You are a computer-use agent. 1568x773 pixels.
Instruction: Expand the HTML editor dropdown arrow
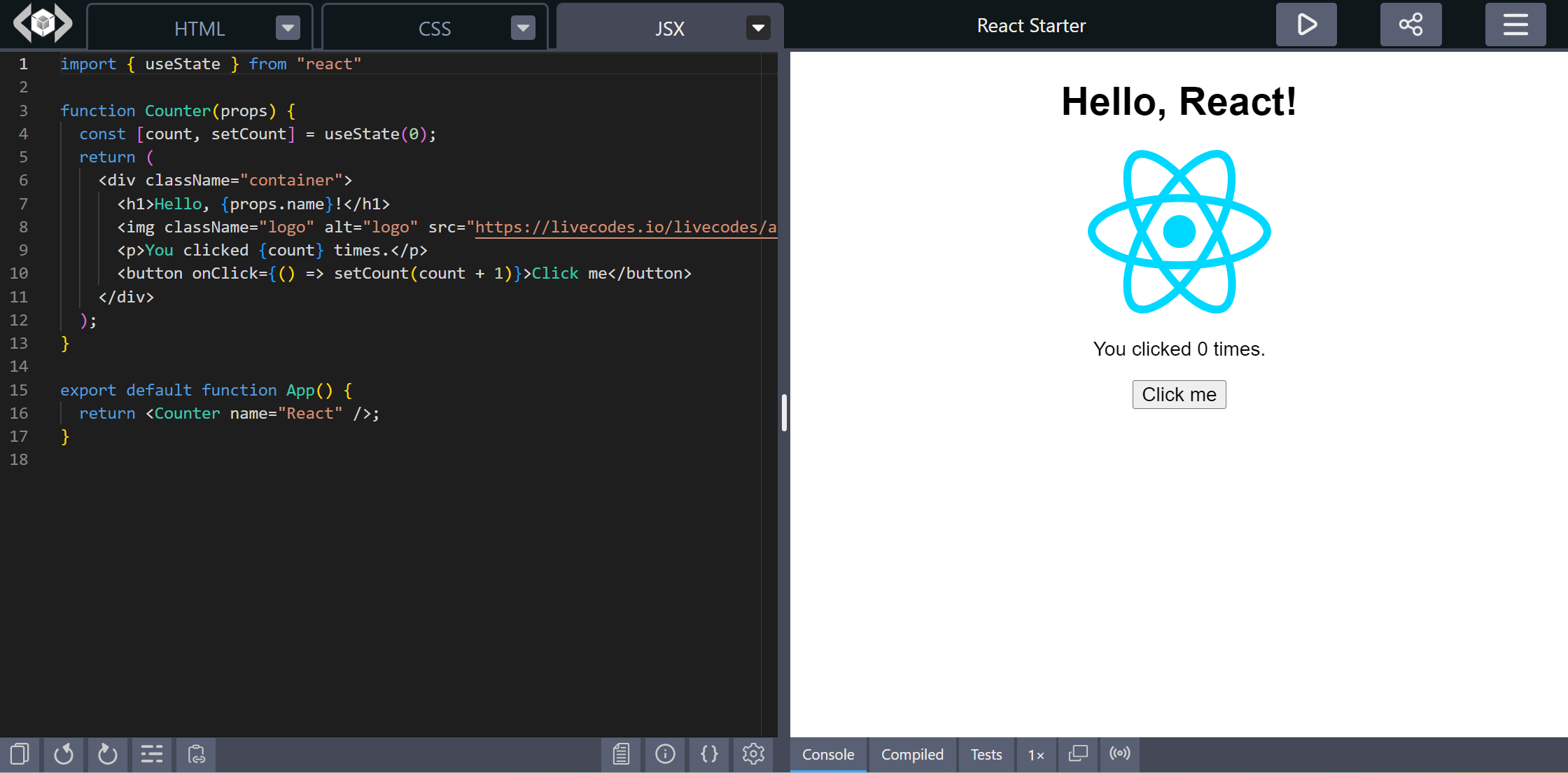click(288, 28)
